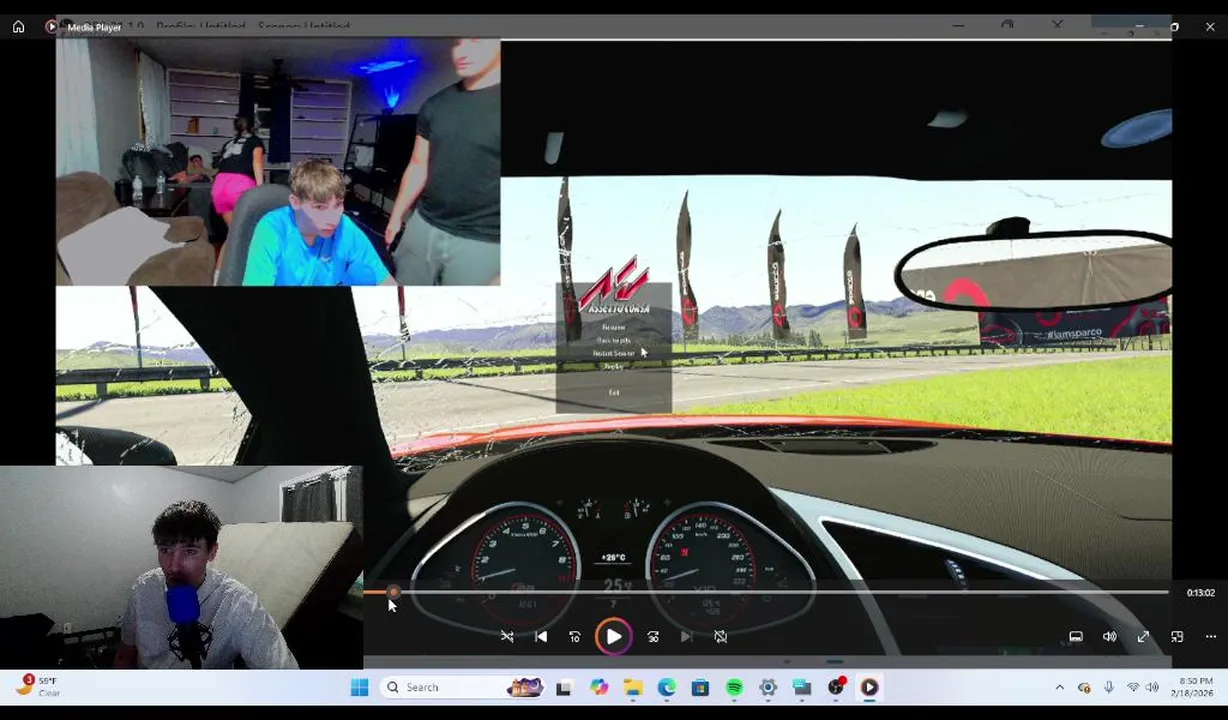The height and width of the screenshot is (720, 1228).
Task: Open the app with the red notification badge
Action: (836, 687)
